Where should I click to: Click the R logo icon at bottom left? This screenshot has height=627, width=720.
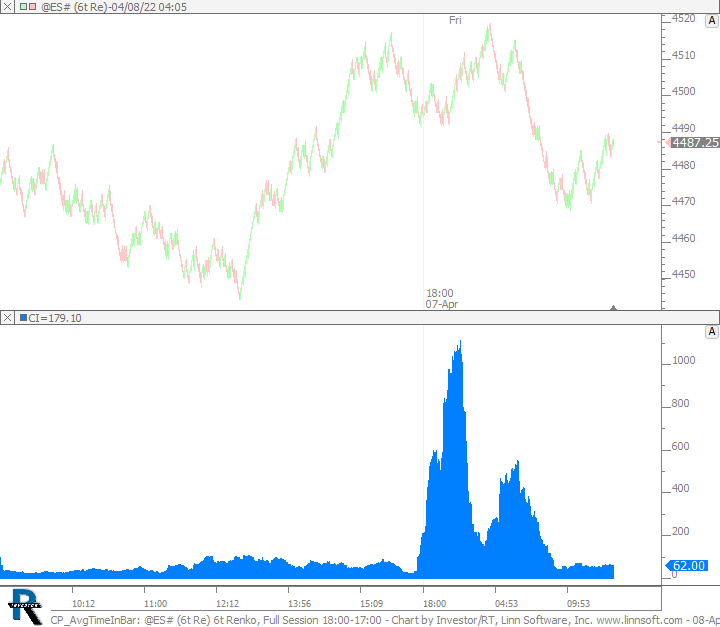[25, 606]
